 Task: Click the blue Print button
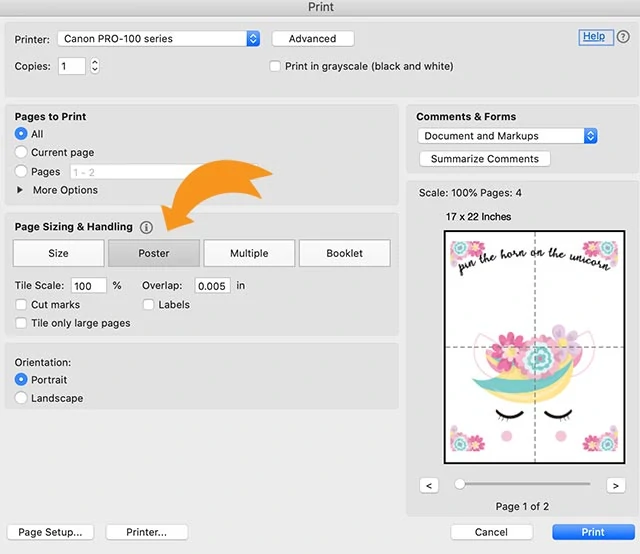[x=593, y=532]
